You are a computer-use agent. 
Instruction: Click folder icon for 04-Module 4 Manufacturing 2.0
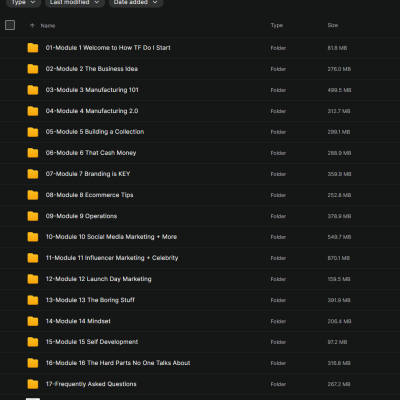(33, 111)
